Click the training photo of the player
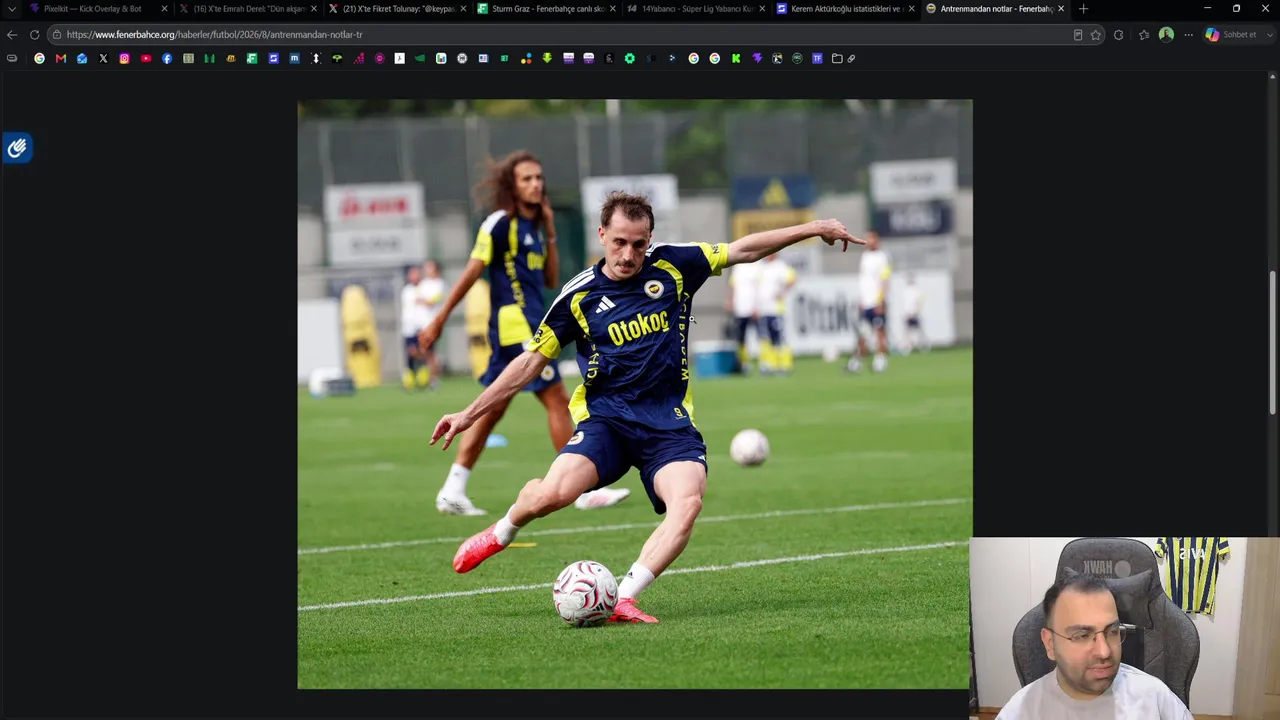Viewport: 1280px width, 720px height. 634,394
